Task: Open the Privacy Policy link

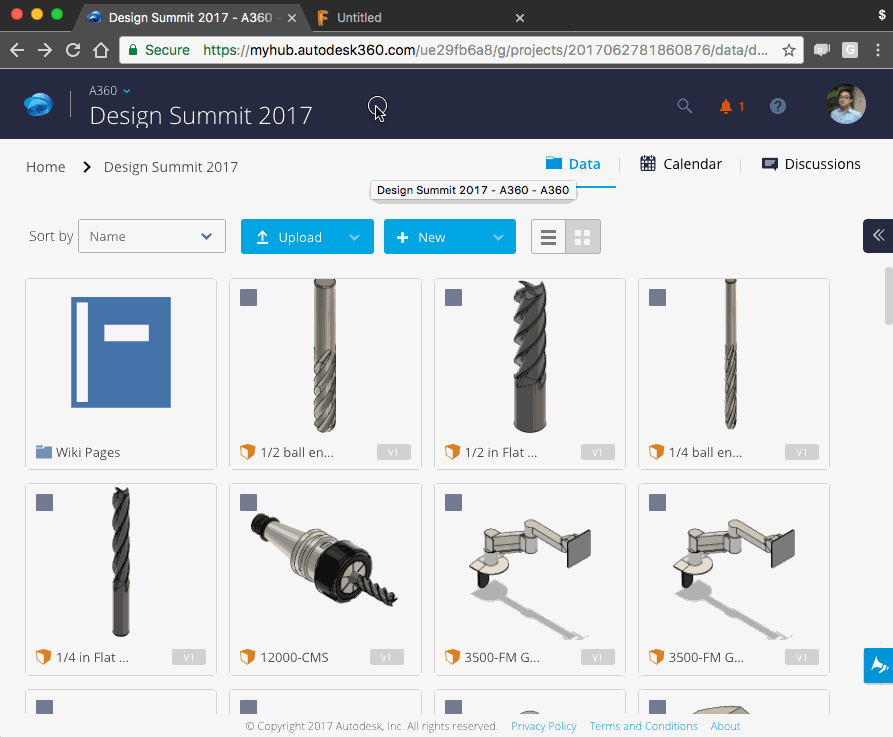Action: tap(543, 726)
